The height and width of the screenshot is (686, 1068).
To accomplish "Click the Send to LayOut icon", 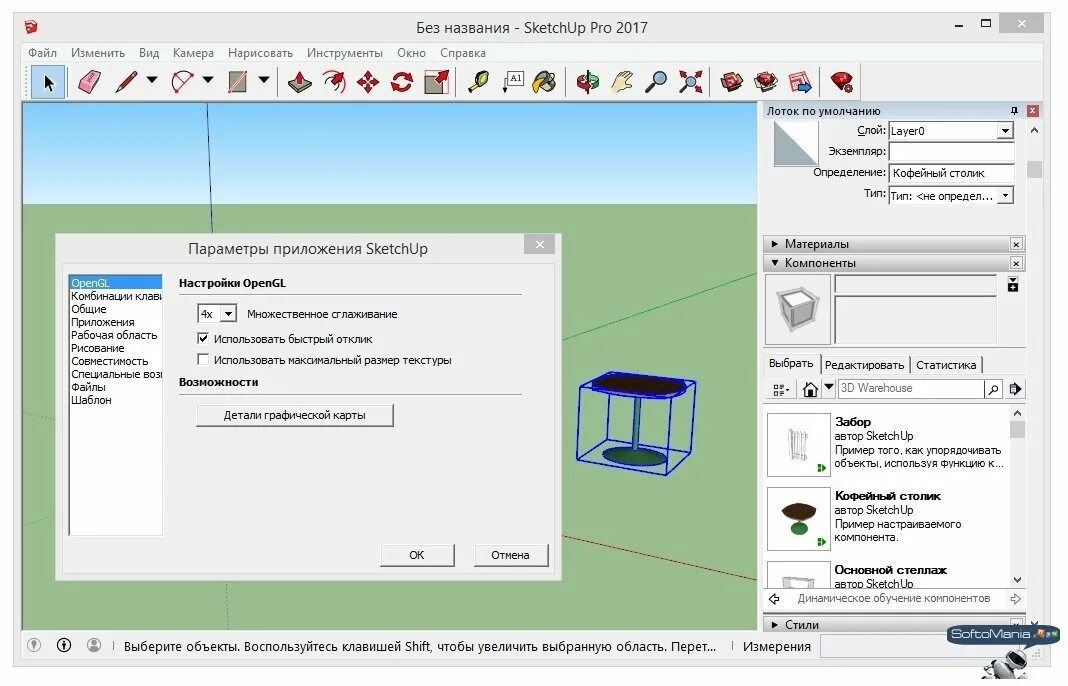I will 800,82.
